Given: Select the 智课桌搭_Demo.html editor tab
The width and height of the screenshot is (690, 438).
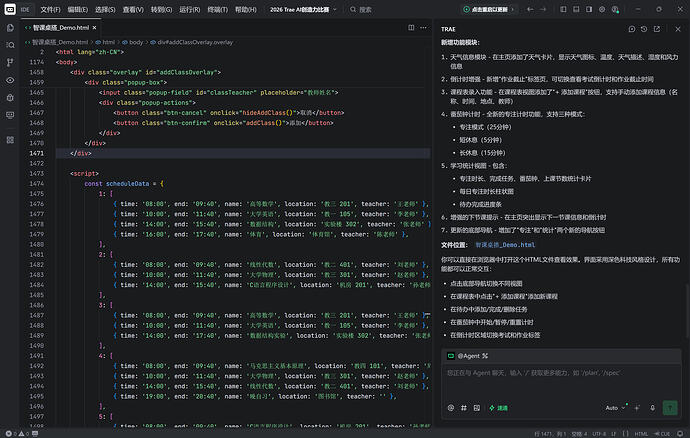Looking at the screenshot, I should click(61, 28).
